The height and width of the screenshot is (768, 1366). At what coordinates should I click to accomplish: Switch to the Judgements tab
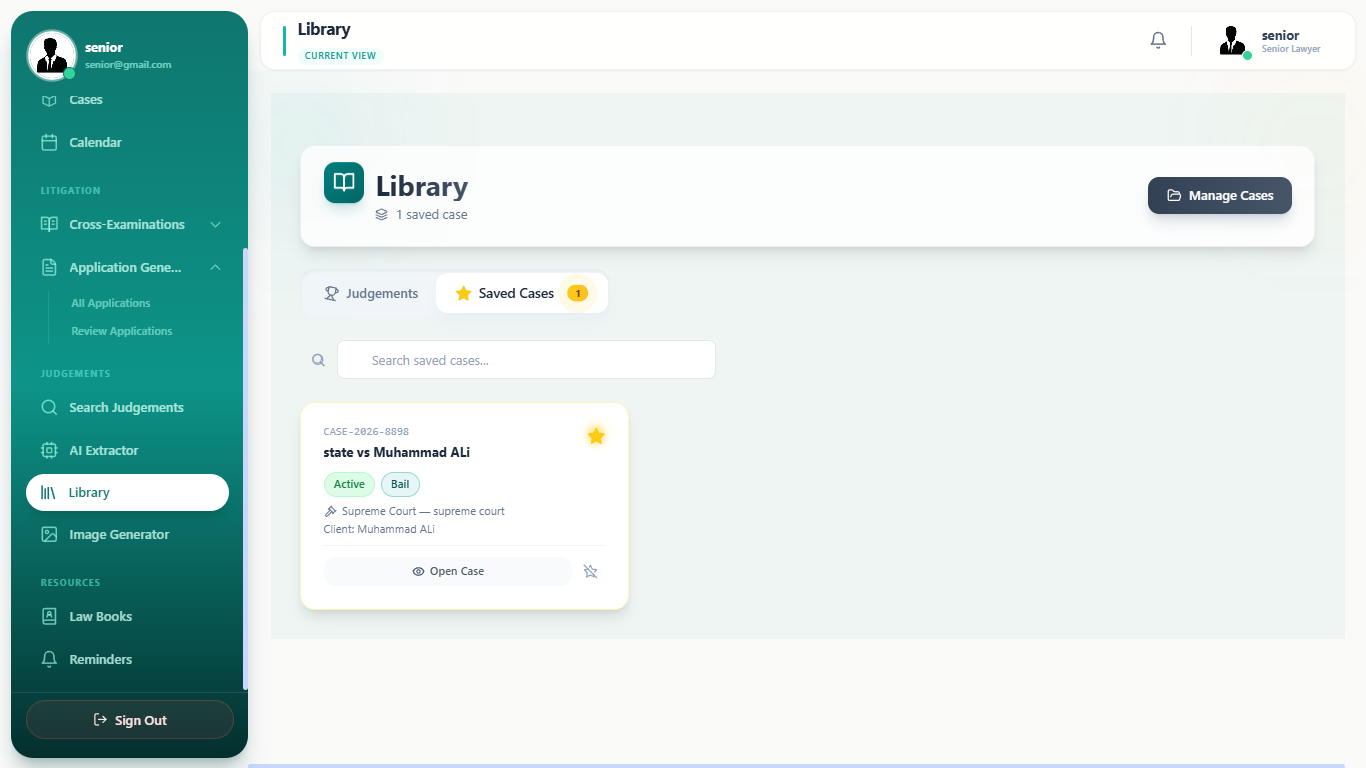(371, 293)
